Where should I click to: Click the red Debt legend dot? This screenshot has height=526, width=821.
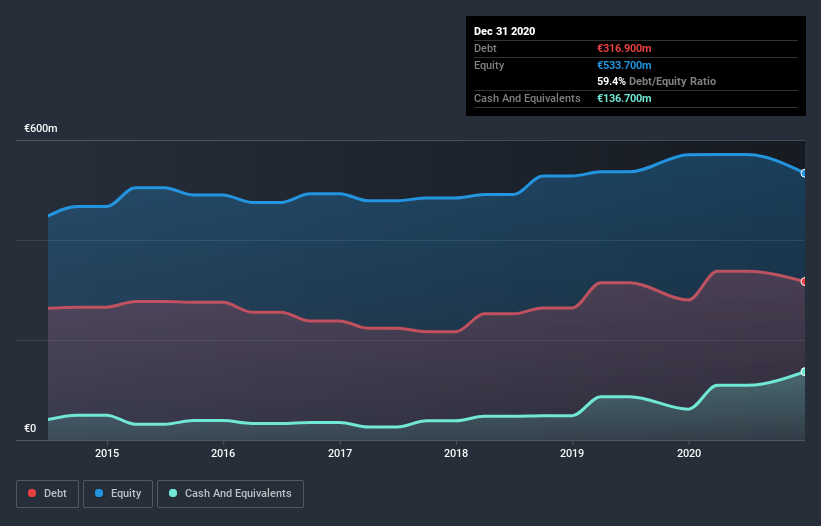click(x=32, y=493)
